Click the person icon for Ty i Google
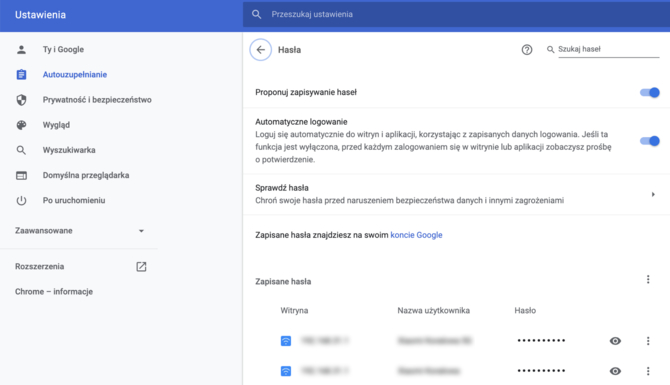This screenshot has width=670, height=385. tap(21, 50)
